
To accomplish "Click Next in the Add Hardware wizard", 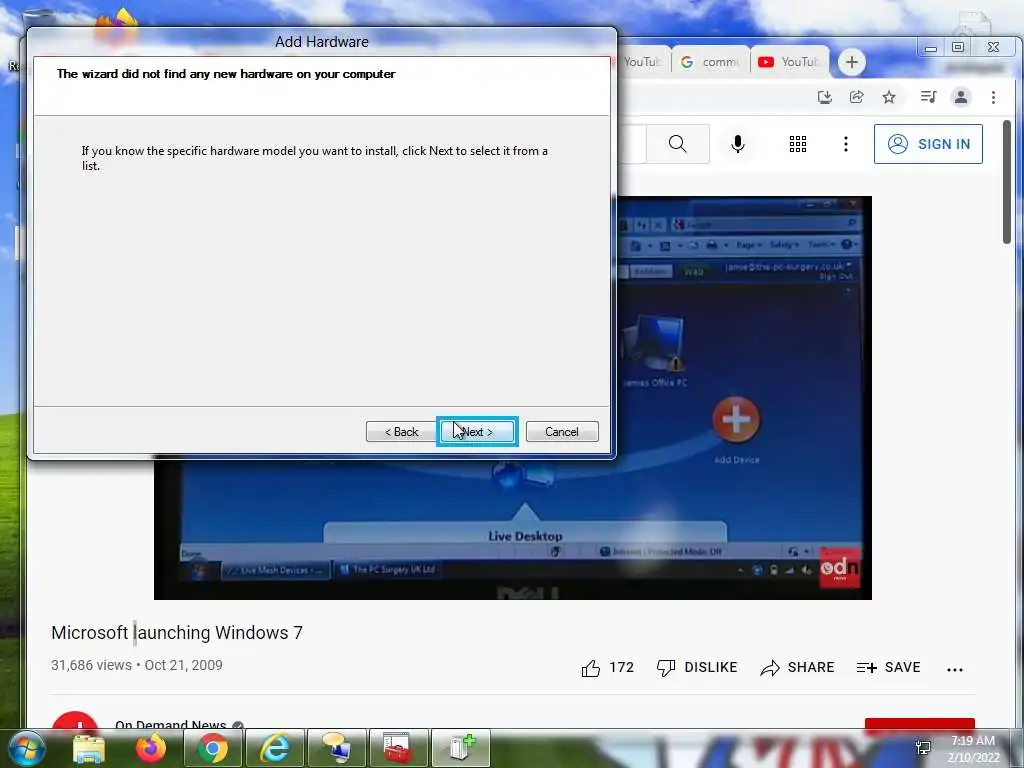I will pos(477,432).
